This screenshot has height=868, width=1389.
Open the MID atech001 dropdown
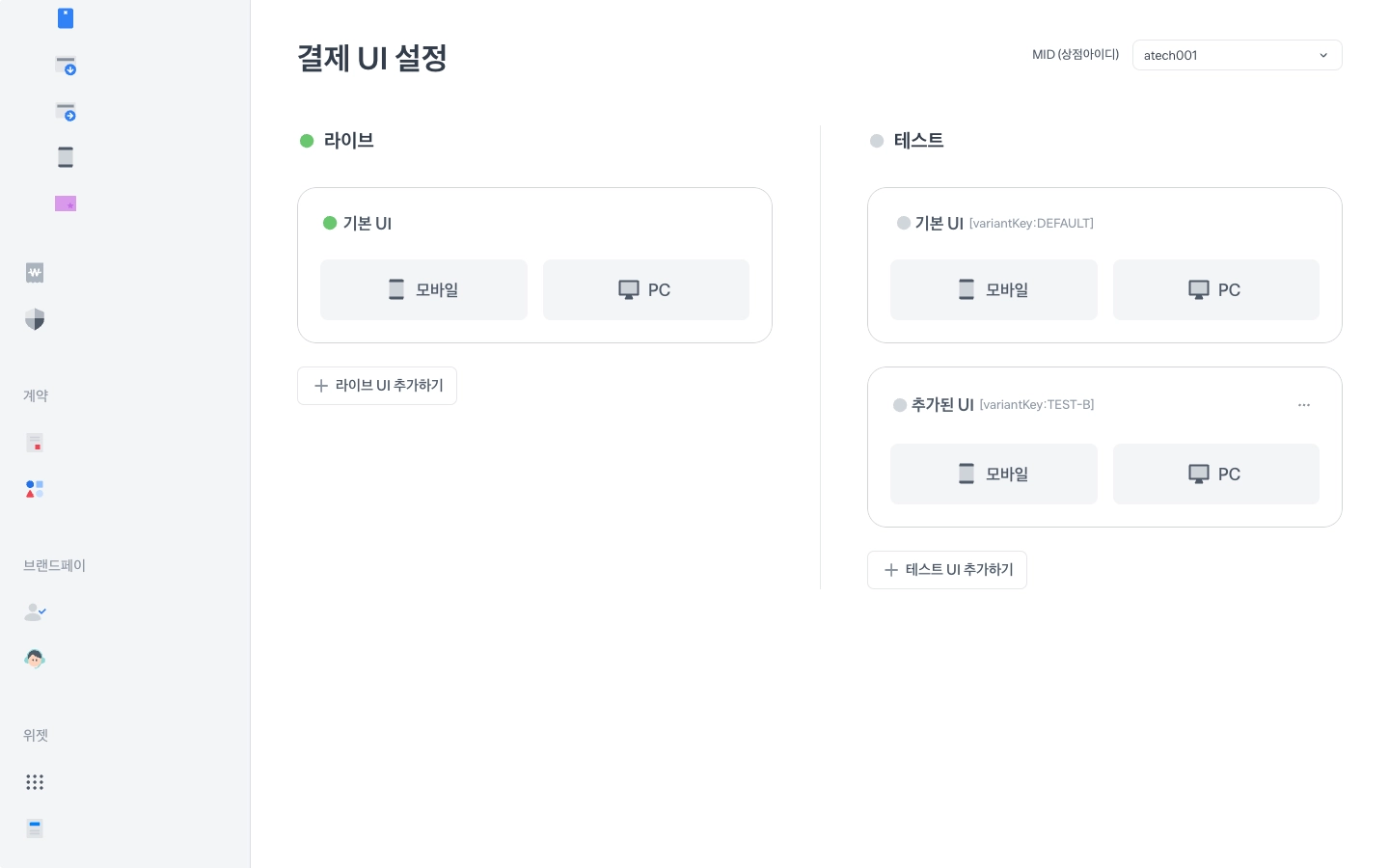[x=1237, y=55]
